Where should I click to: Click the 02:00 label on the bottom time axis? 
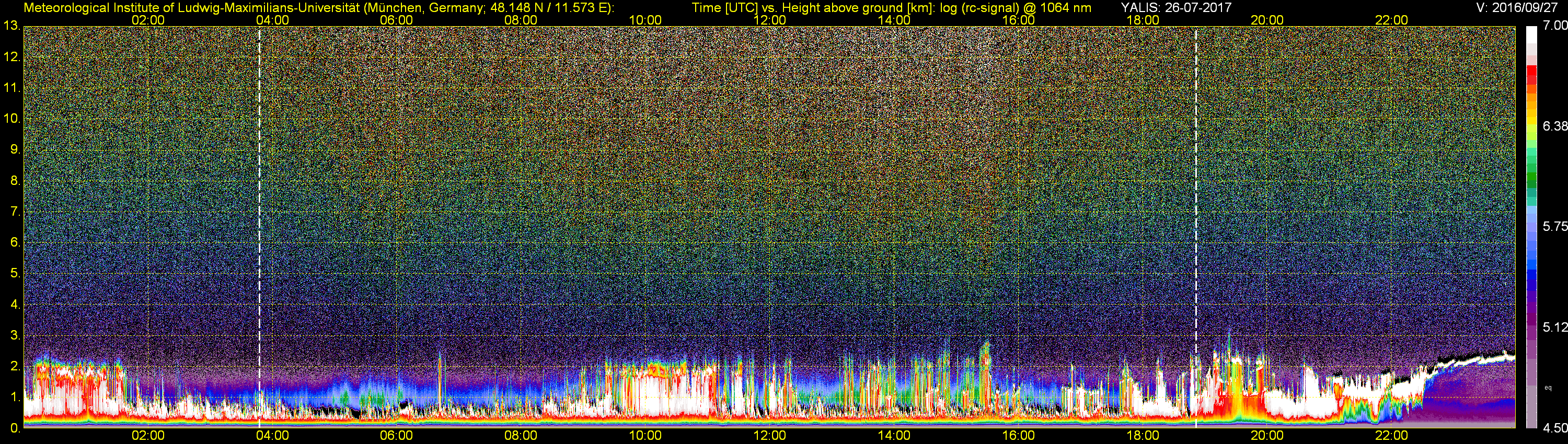click(x=148, y=436)
